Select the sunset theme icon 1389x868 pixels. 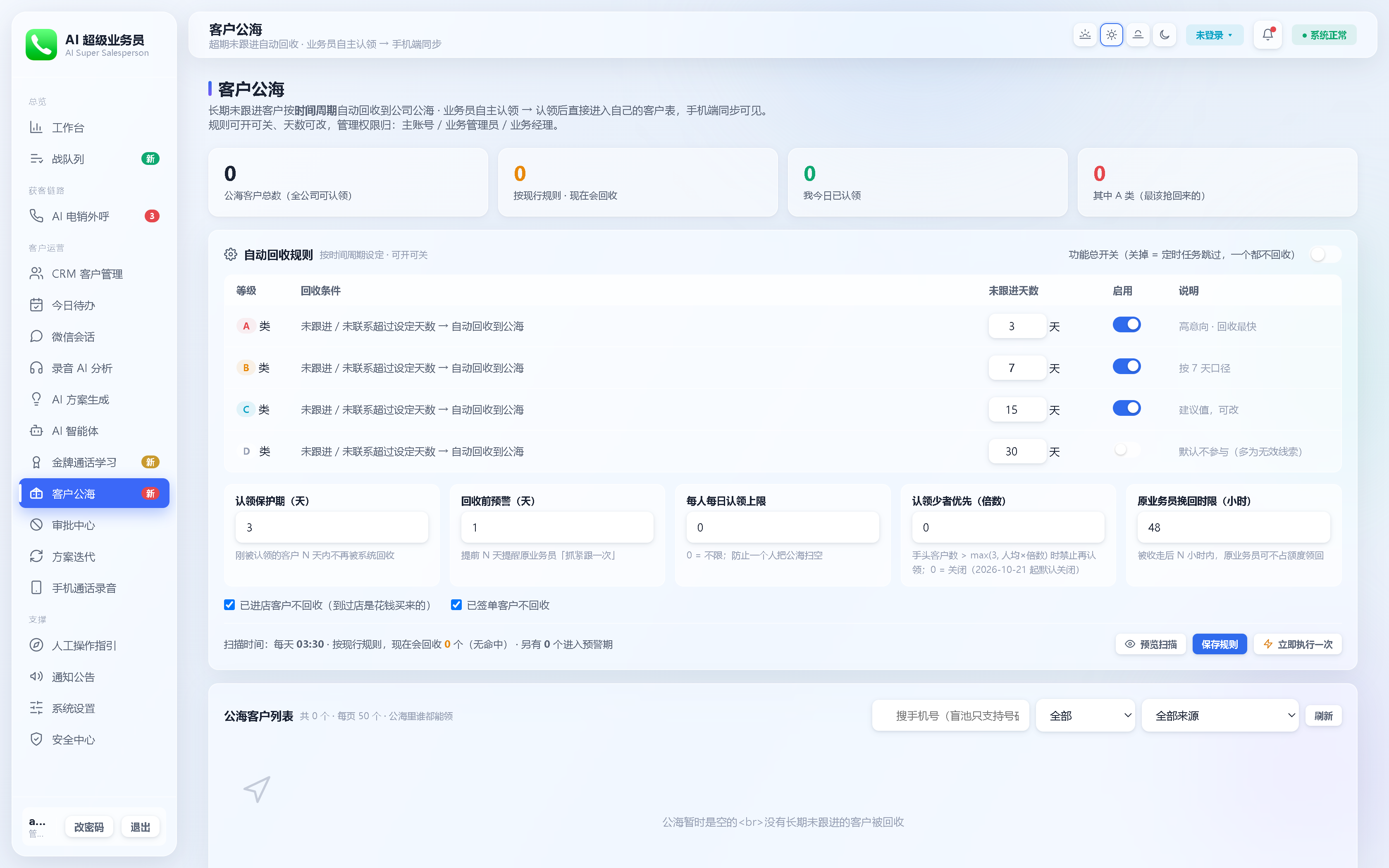tap(1138, 35)
